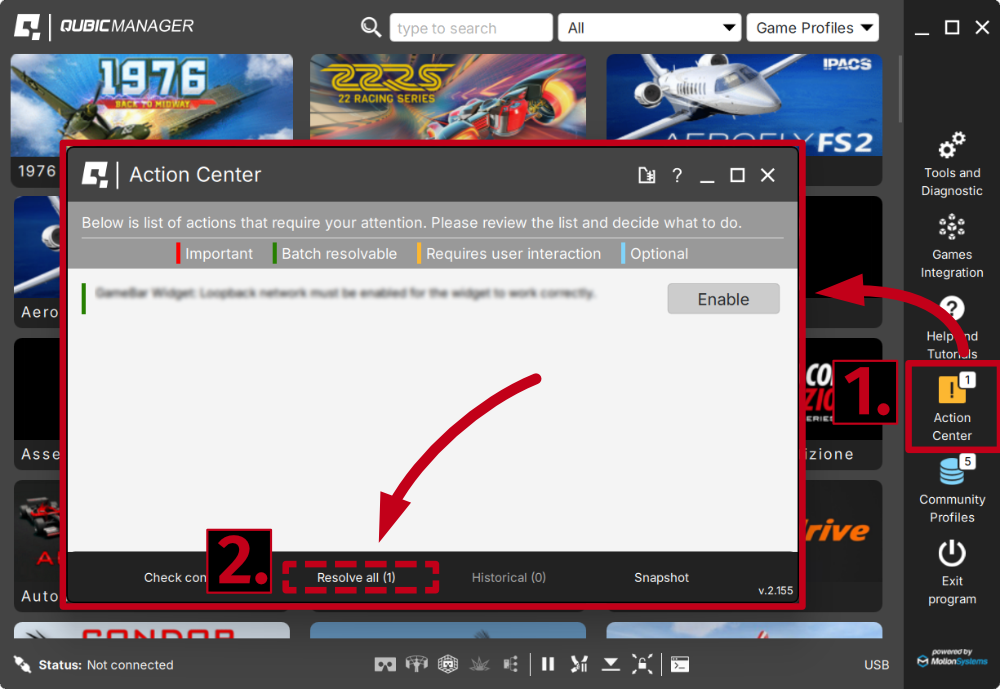
Task: Expand the Game Profiles dropdown
Action: [812, 27]
